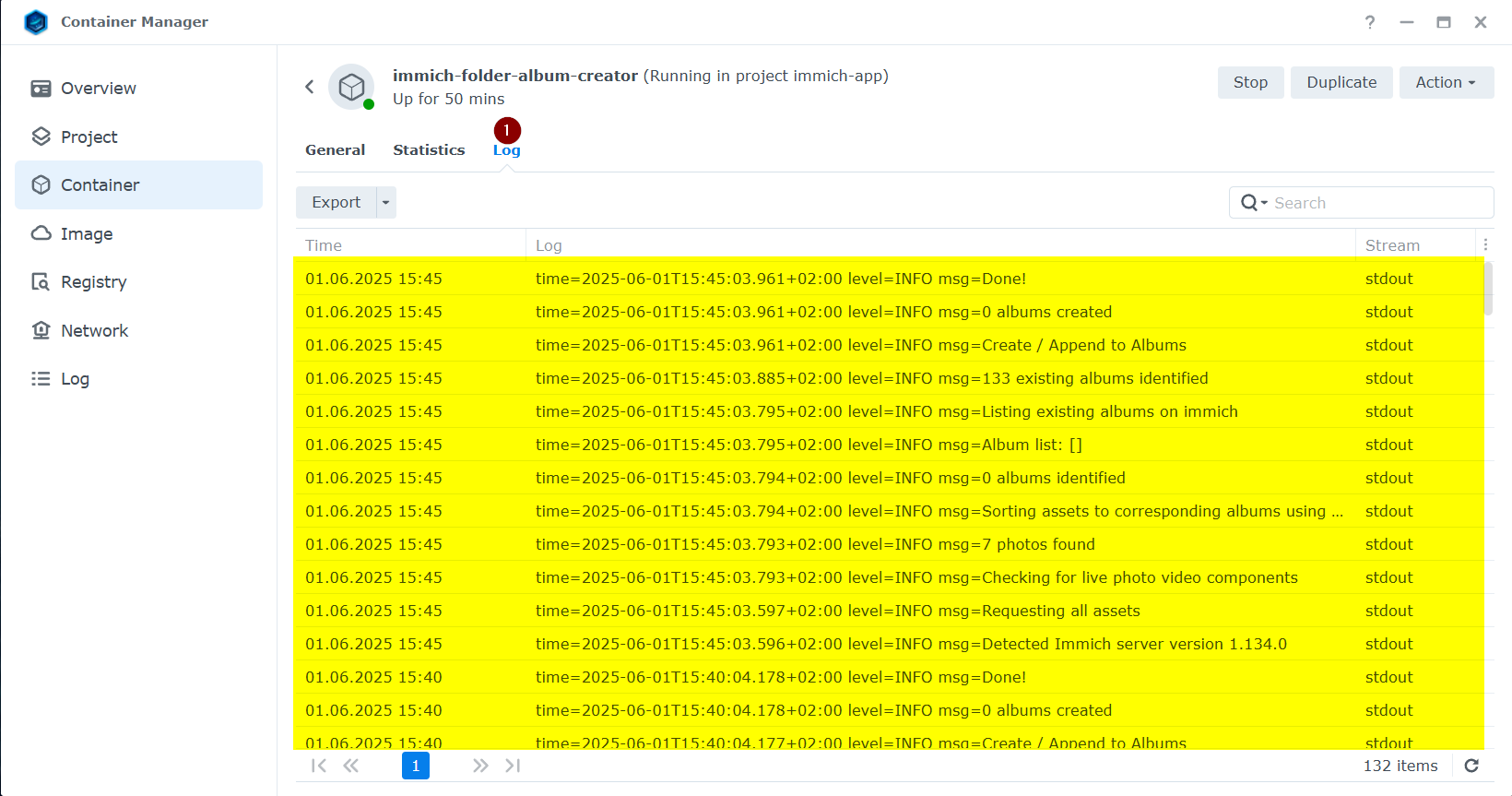Select the Log tab
1512x796 pixels.
coord(507,150)
